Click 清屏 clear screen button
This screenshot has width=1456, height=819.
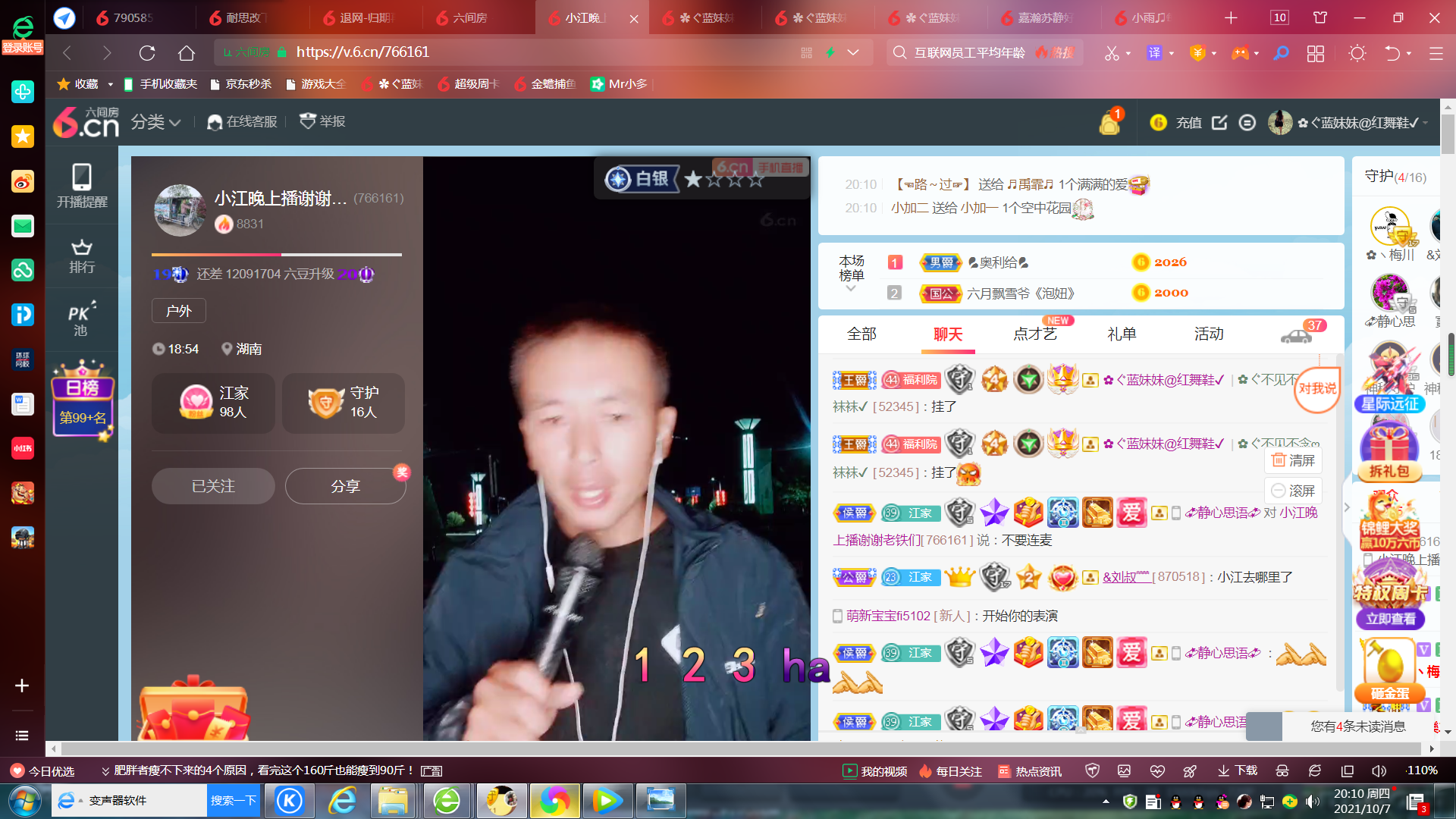click(x=1293, y=460)
